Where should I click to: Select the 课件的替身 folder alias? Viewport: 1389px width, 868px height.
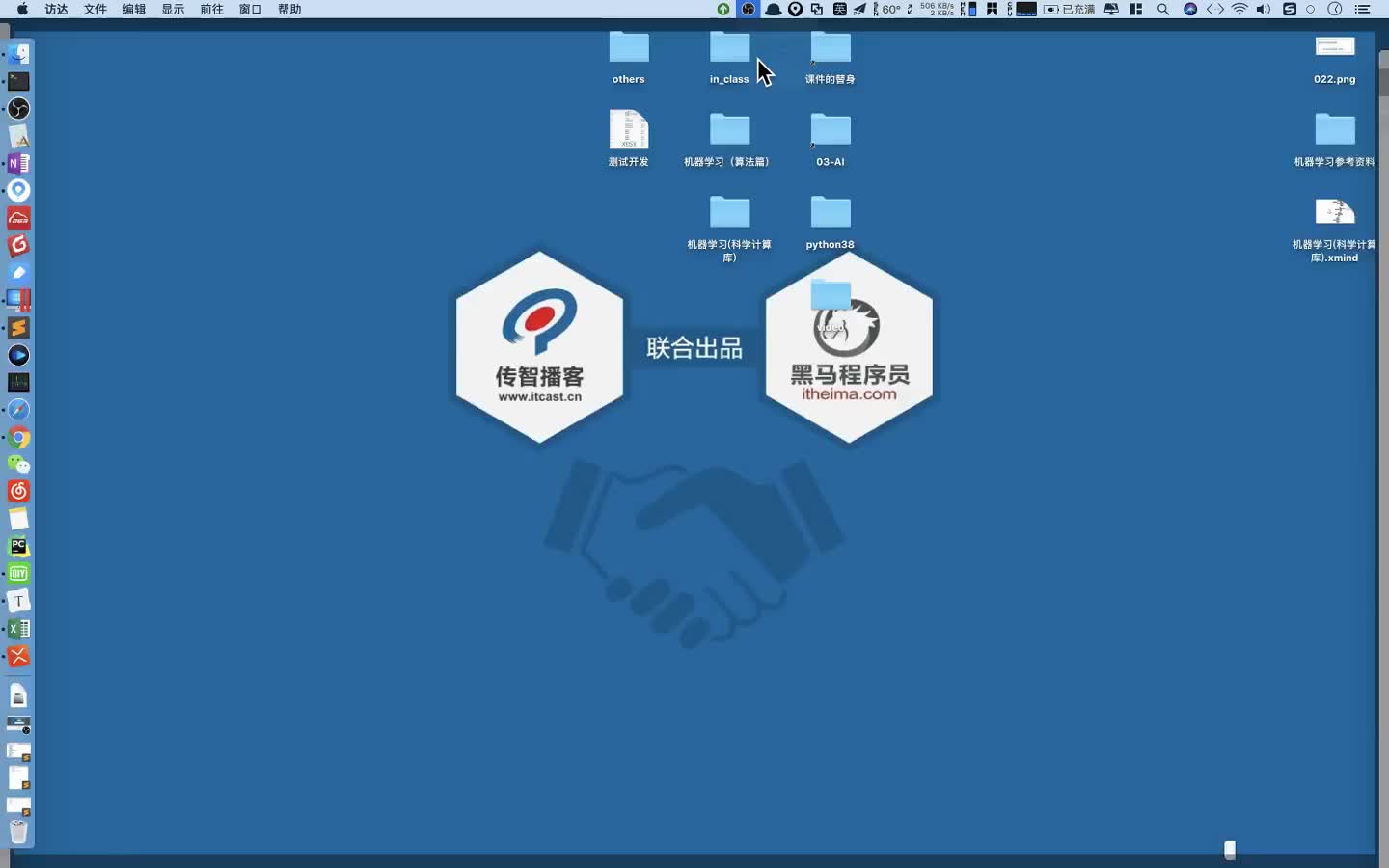point(831,58)
